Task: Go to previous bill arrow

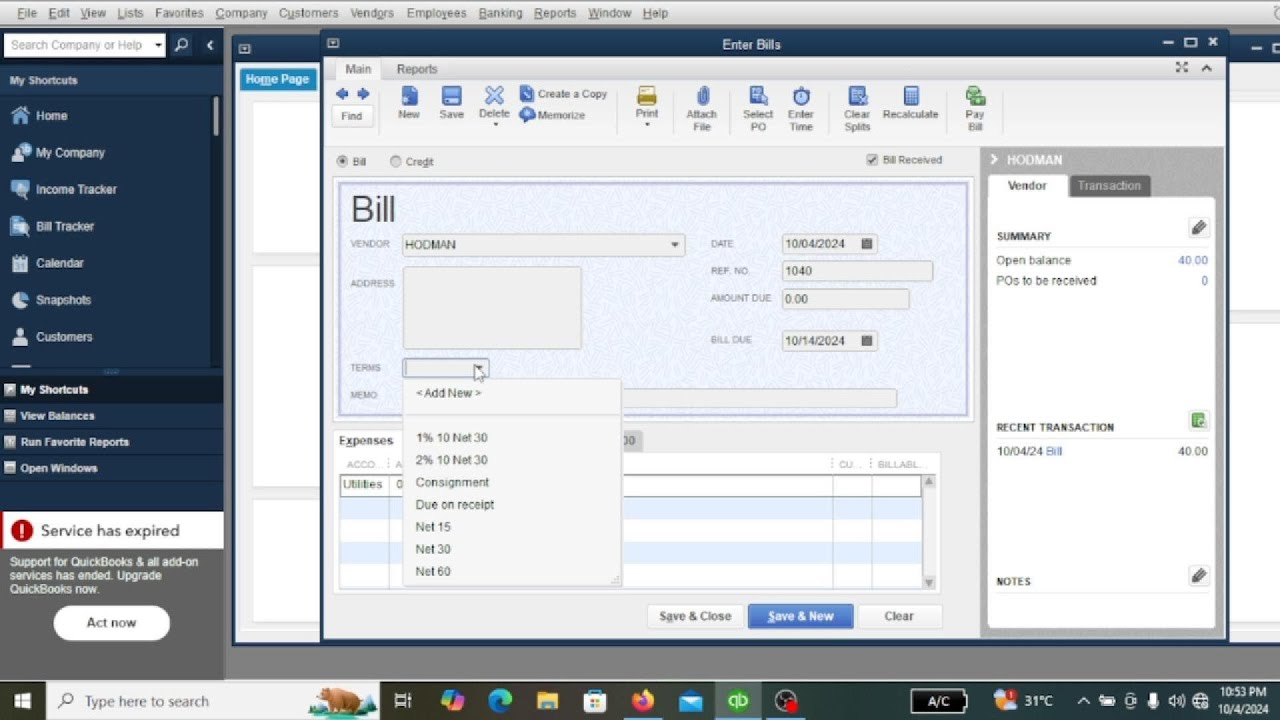Action: click(342, 94)
